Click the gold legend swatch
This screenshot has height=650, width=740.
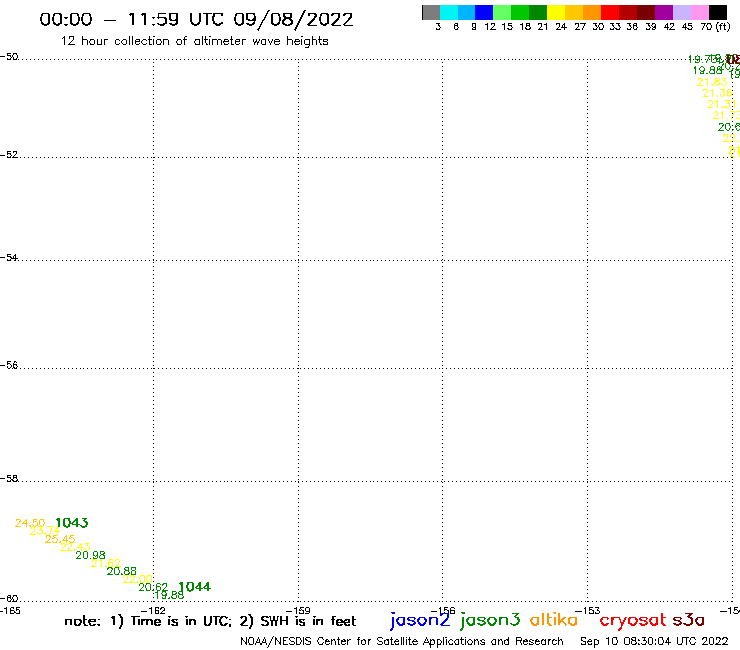pyautogui.click(x=574, y=13)
